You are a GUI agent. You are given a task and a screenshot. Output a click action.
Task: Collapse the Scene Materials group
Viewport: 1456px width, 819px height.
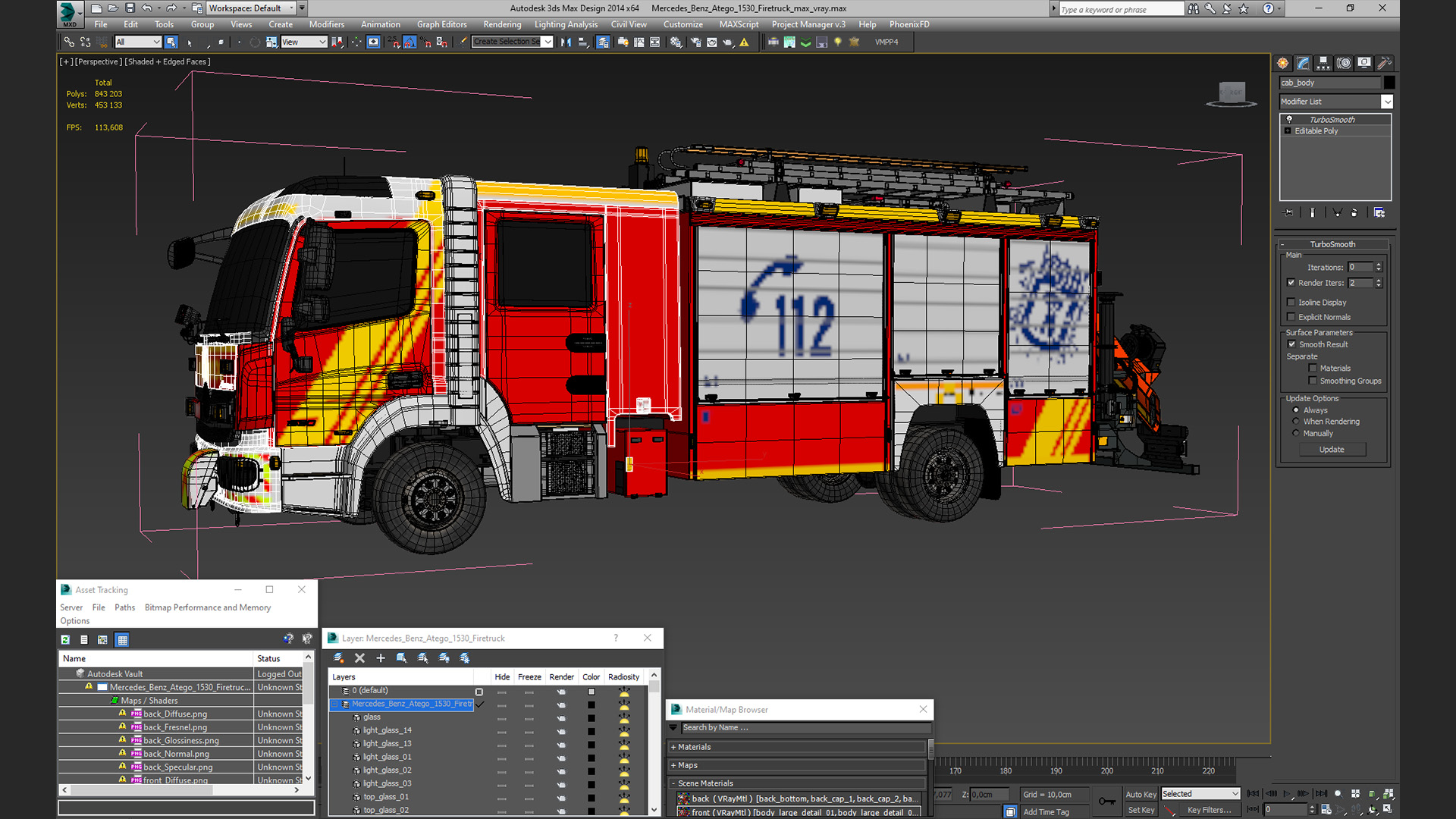tap(673, 784)
